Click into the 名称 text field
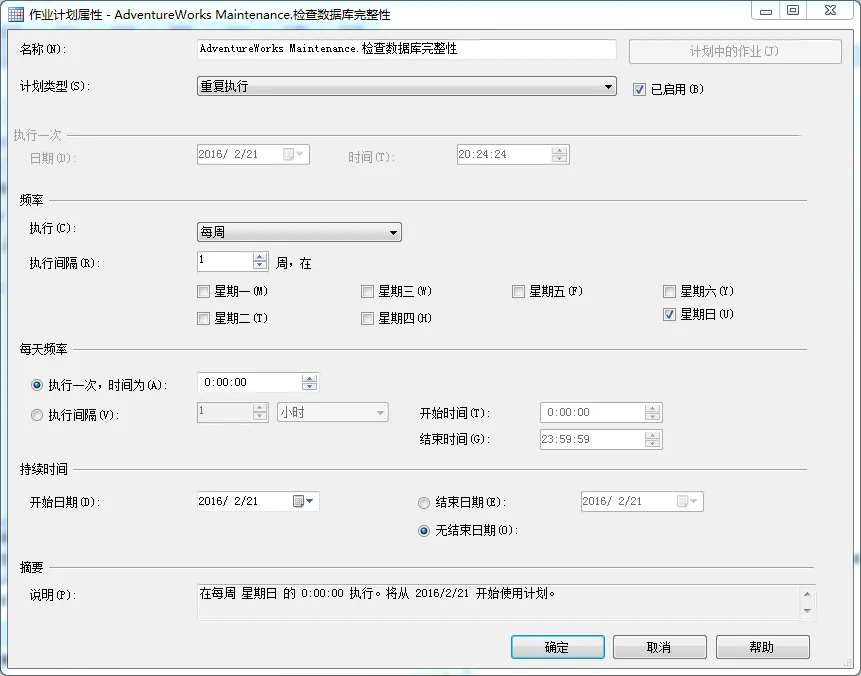861x676 pixels. point(406,49)
